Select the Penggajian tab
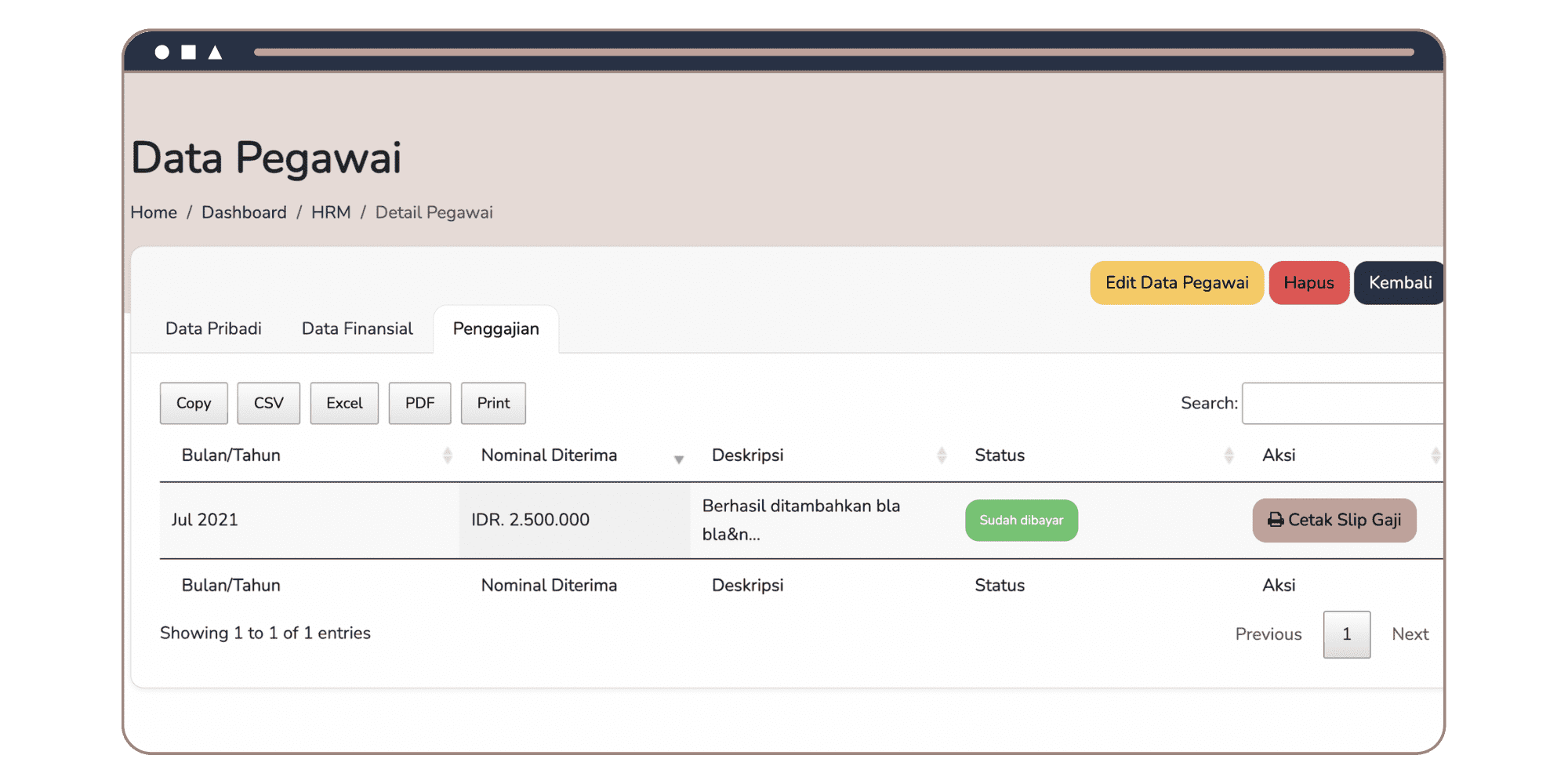The width and height of the screenshot is (1568, 784). pyautogui.click(x=495, y=329)
